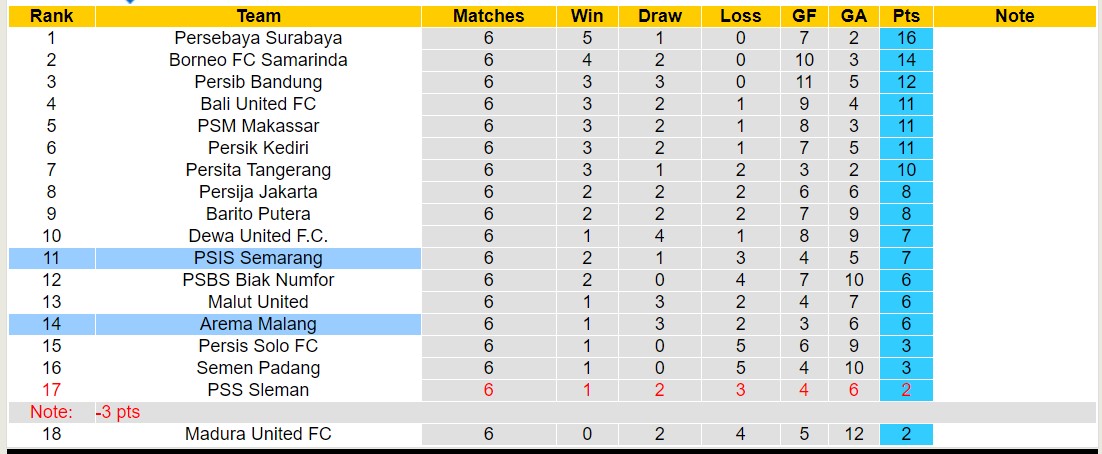Sort by the Matches column header

click(488, 16)
